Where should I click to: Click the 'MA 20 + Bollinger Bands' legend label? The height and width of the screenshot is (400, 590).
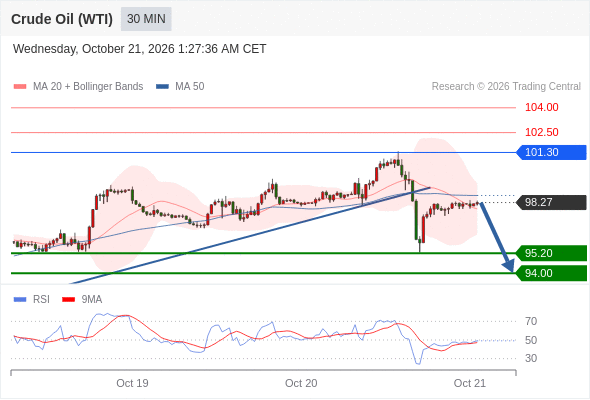[88, 87]
